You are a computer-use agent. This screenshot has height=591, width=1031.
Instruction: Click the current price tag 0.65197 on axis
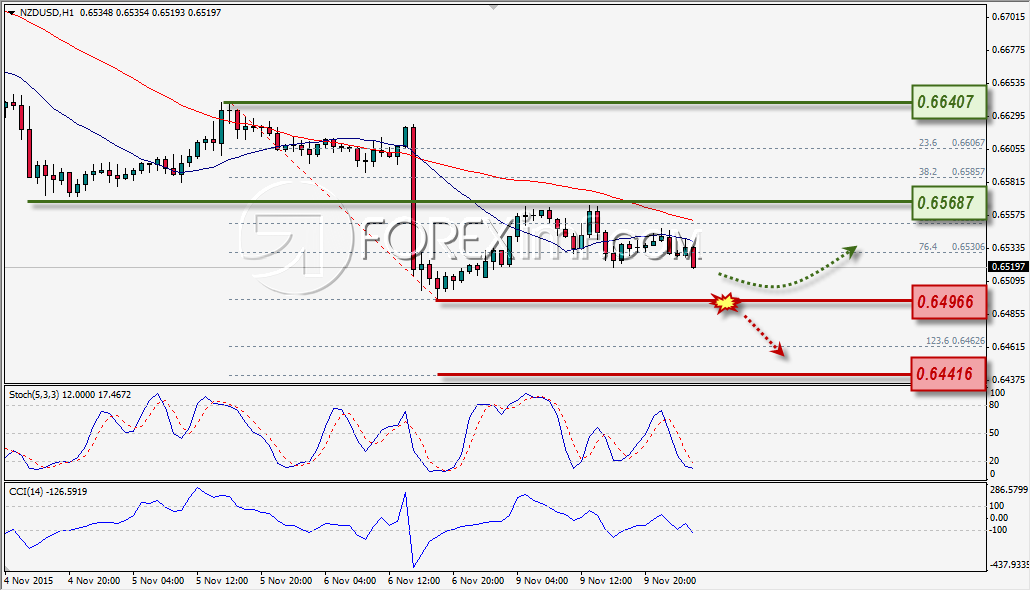1008,267
